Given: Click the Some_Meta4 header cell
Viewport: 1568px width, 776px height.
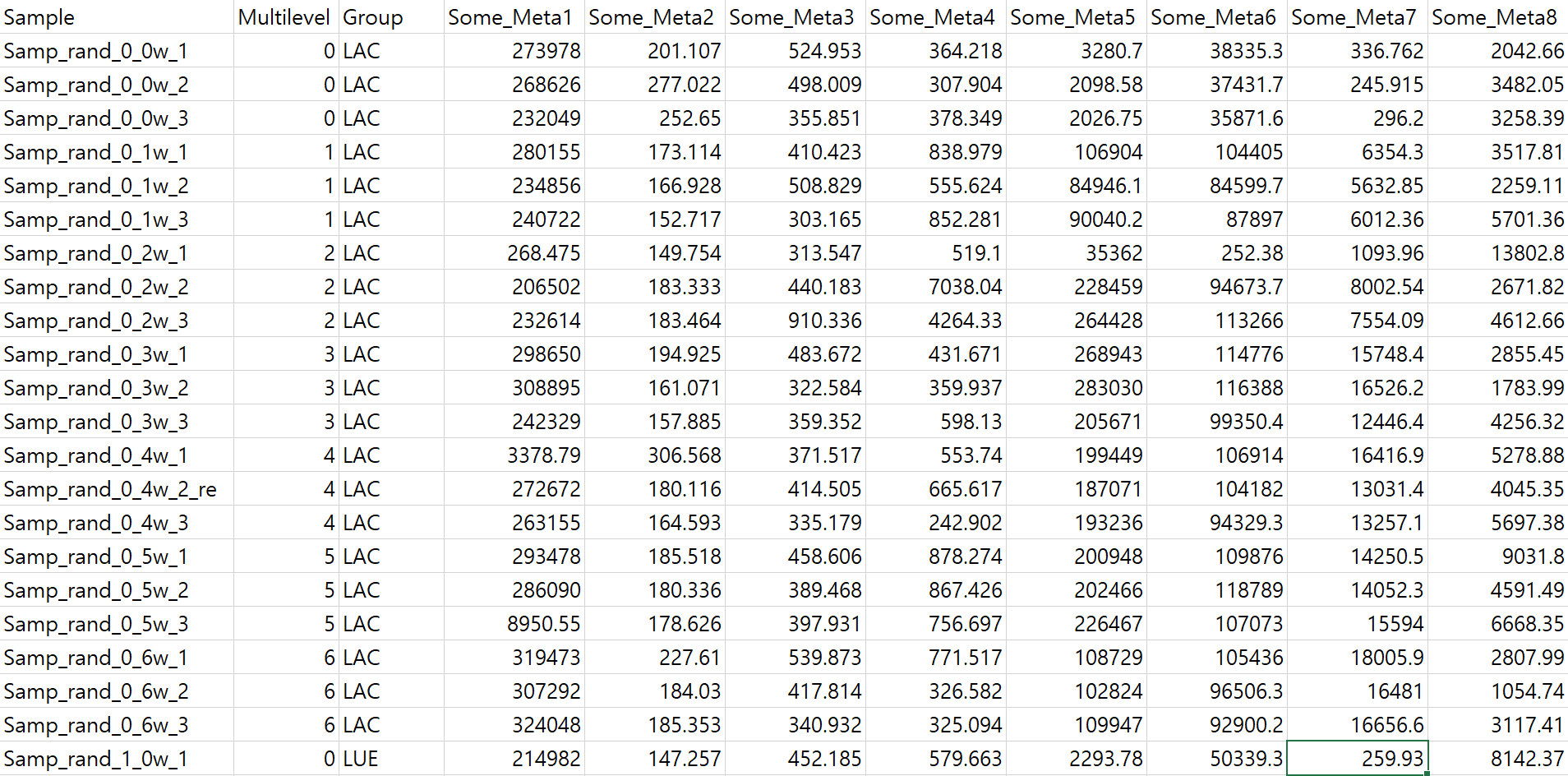Looking at the screenshot, I should pyautogui.click(x=936, y=17).
